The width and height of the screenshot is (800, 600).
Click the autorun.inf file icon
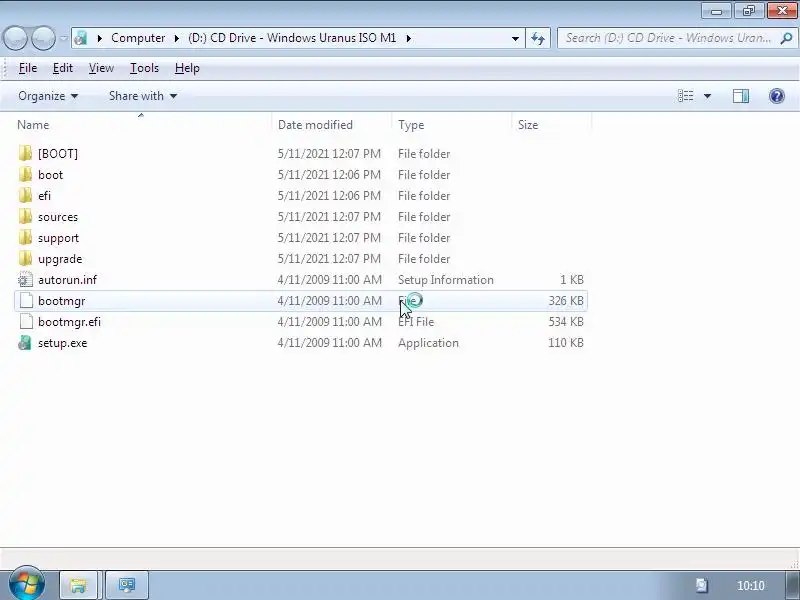point(25,280)
